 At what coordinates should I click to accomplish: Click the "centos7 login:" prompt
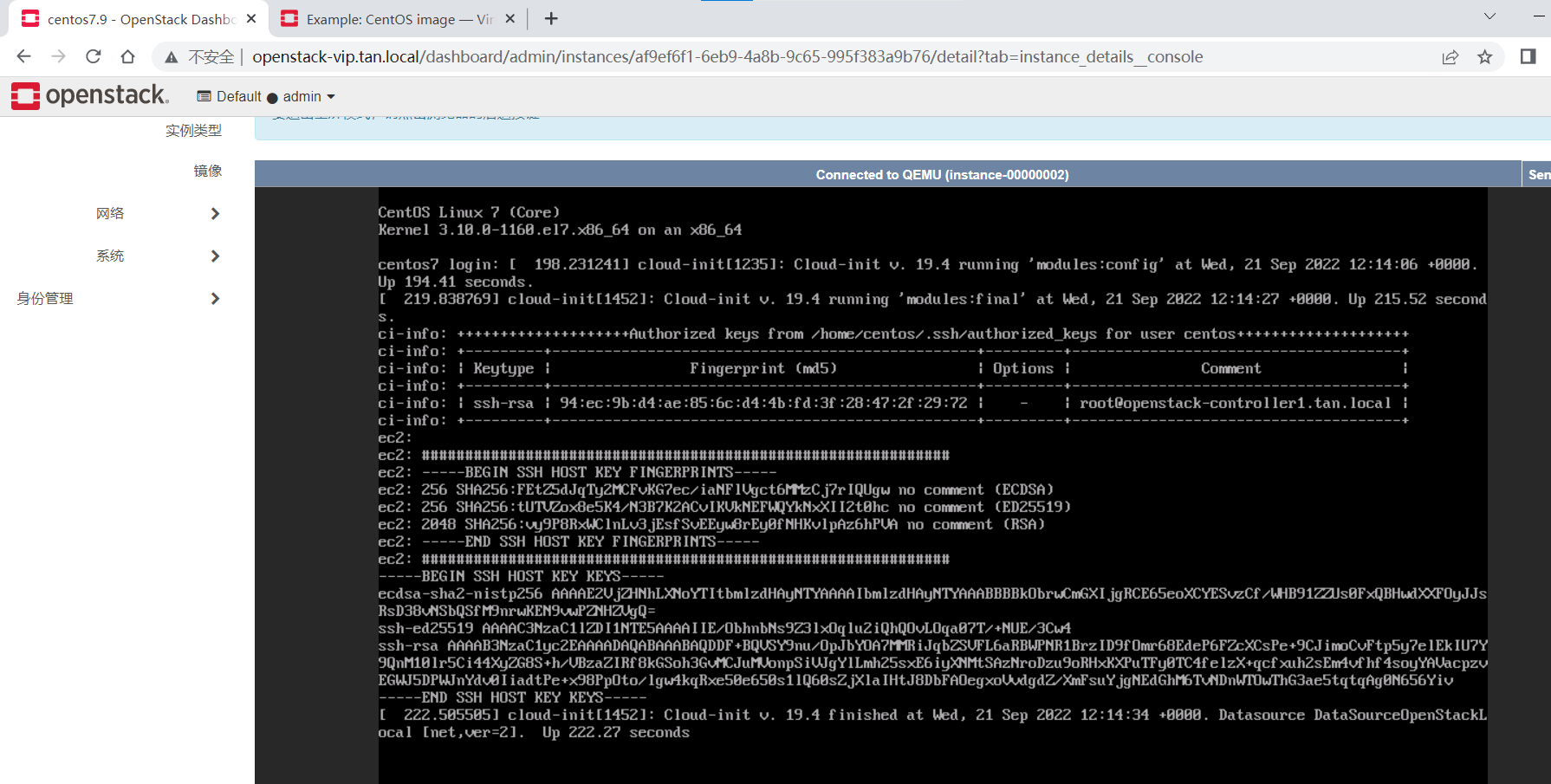pos(438,264)
